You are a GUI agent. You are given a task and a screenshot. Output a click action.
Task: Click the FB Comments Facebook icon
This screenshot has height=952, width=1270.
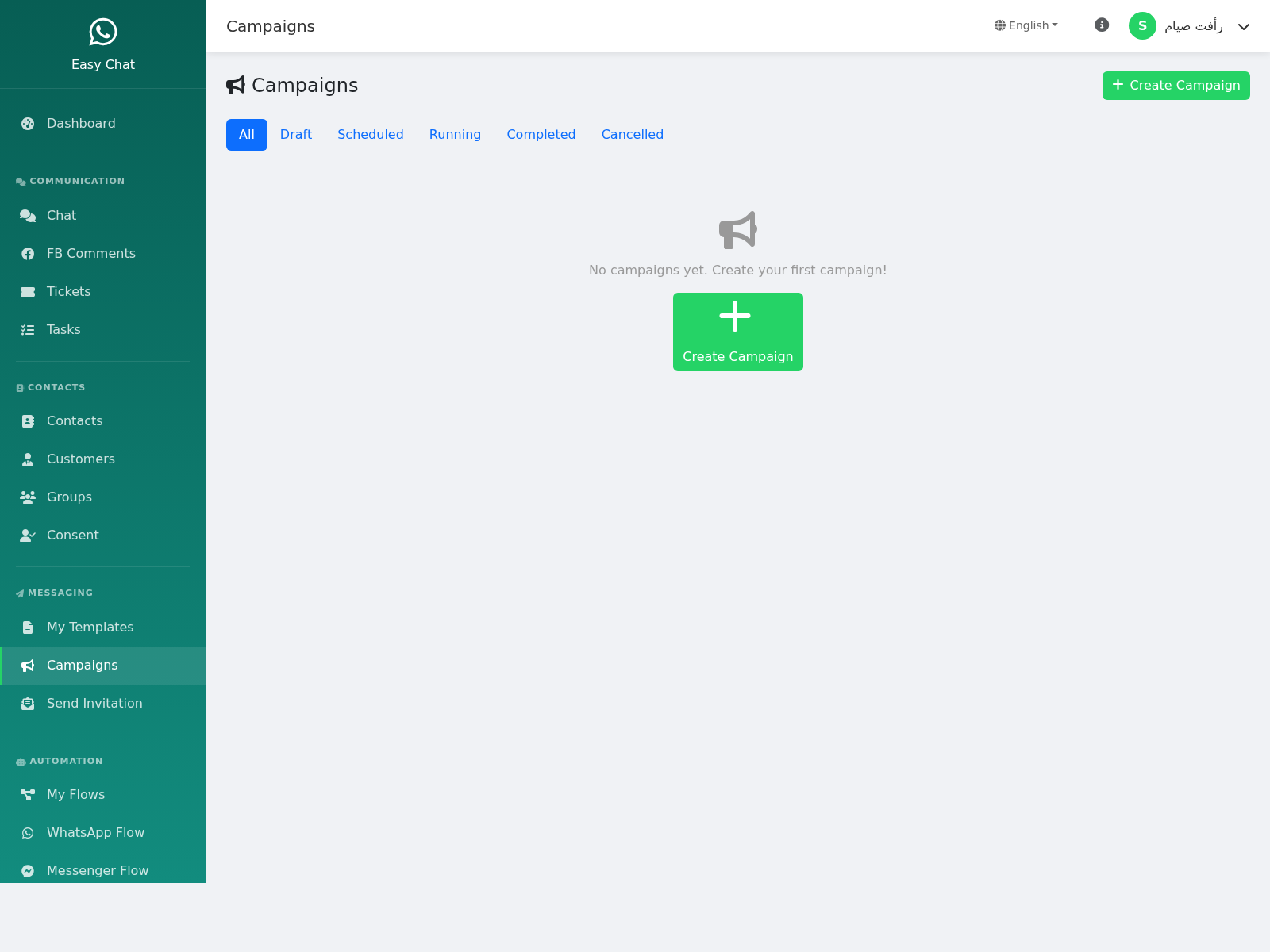[28, 254]
